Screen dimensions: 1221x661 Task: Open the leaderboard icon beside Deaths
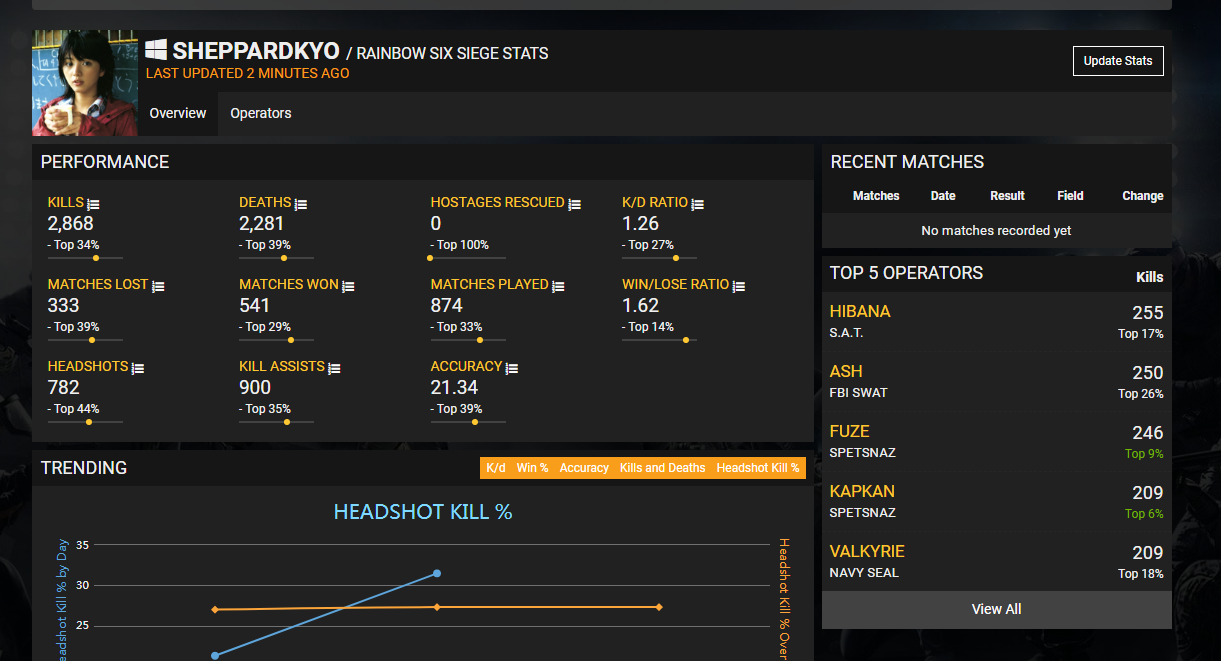point(301,204)
